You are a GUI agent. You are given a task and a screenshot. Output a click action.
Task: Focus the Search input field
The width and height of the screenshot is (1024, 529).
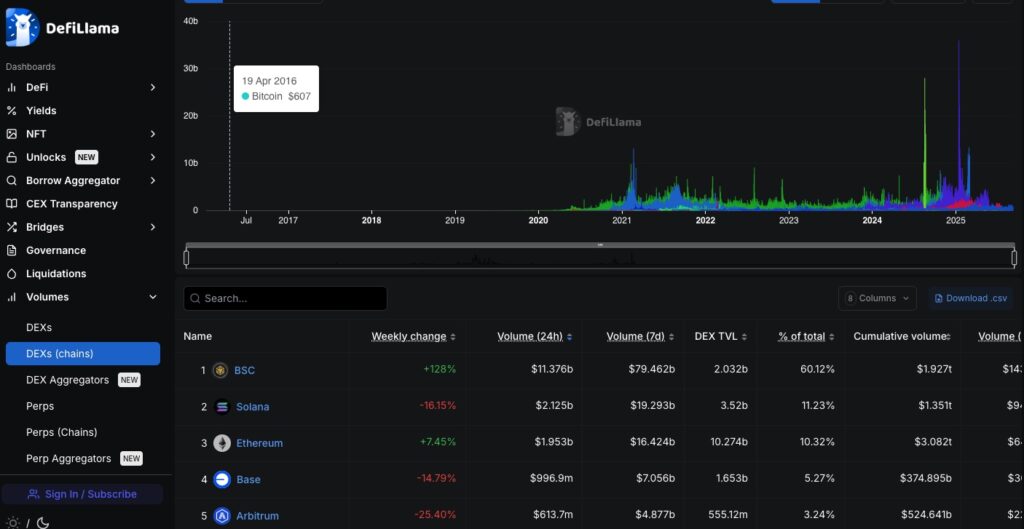point(285,298)
